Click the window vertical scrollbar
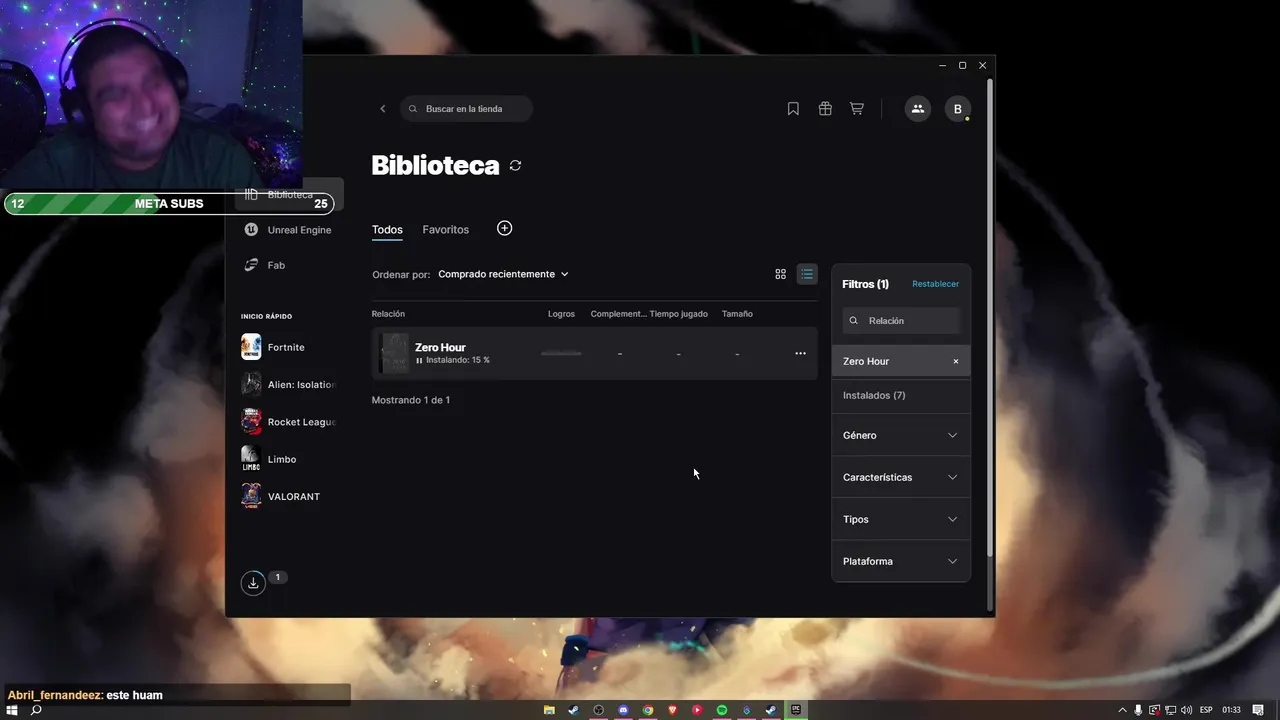This screenshot has height=720, width=1280. coord(990,315)
